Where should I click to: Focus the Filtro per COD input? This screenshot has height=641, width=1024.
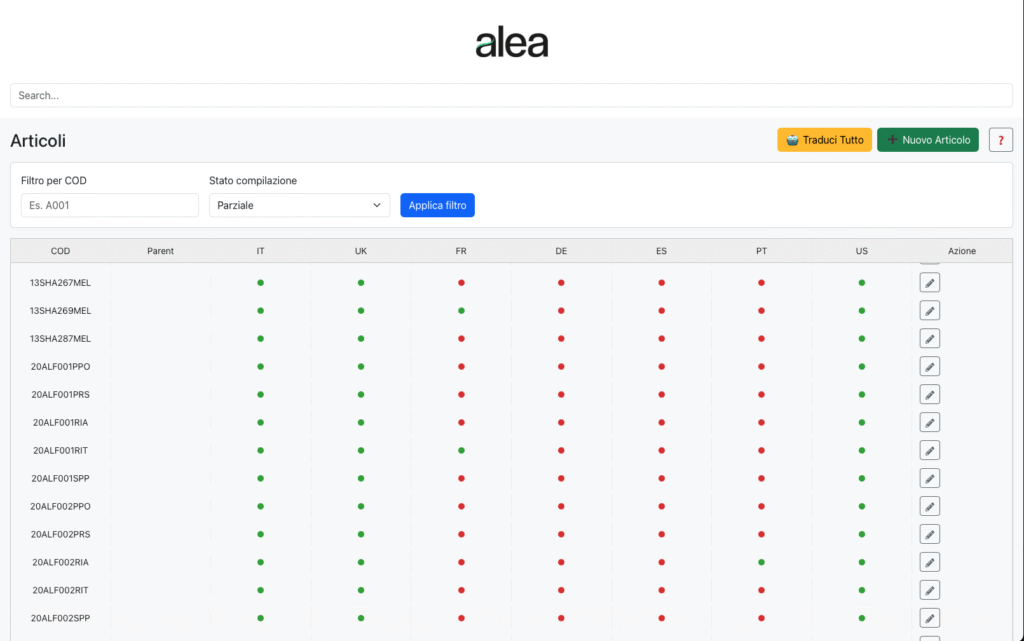[110, 205]
